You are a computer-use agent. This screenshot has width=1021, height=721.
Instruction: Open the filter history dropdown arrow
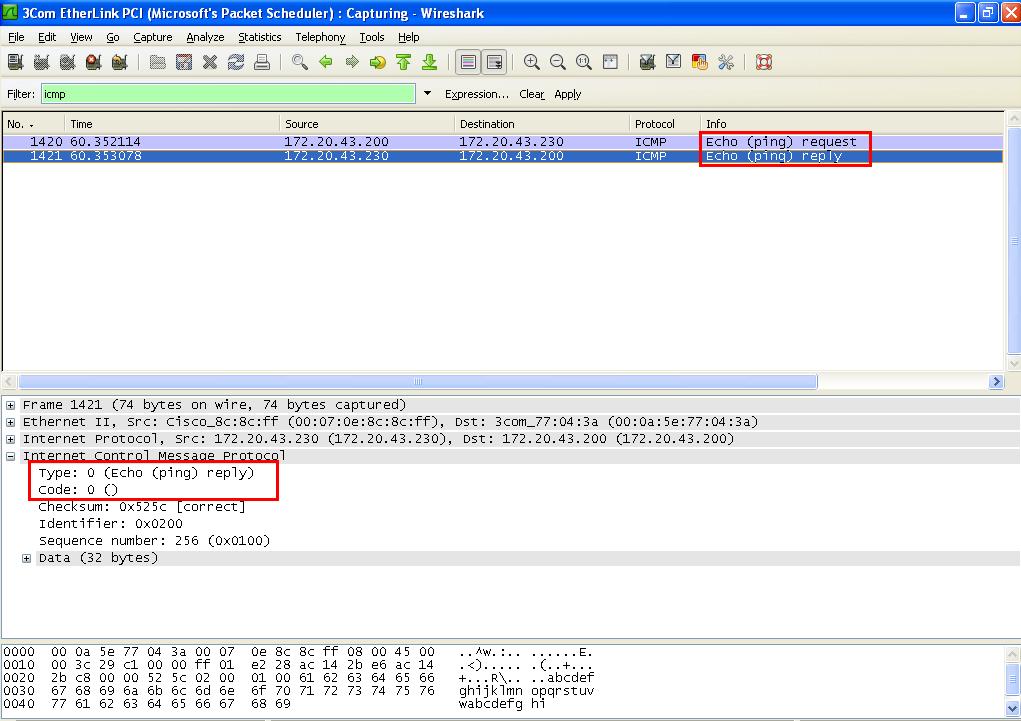pyautogui.click(x=427, y=93)
